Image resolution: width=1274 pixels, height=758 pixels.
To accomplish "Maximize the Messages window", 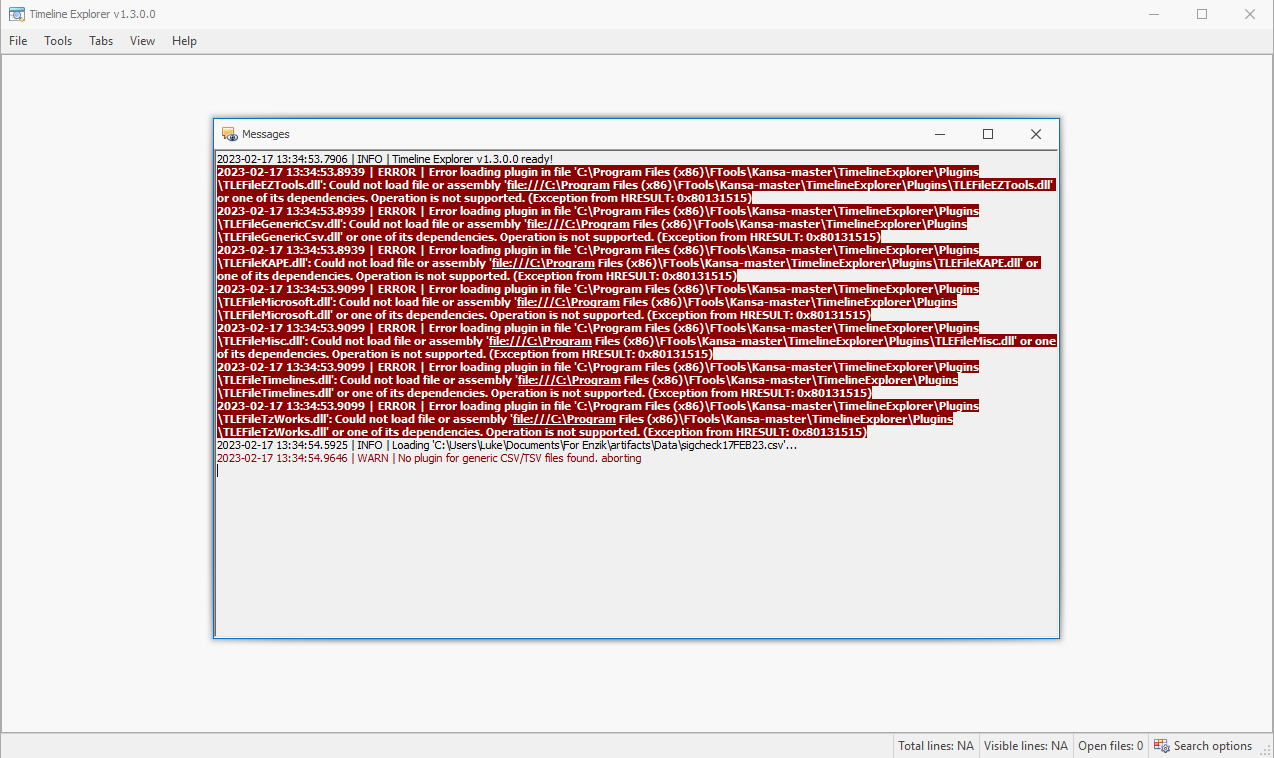I will coord(988,134).
